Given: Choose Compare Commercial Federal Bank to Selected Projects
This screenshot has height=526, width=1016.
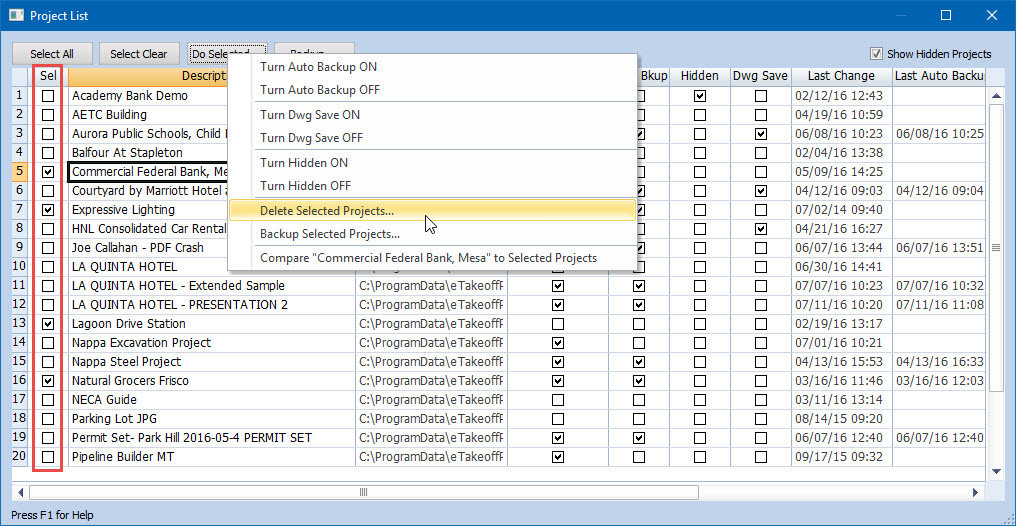Looking at the screenshot, I should click(432, 258).
